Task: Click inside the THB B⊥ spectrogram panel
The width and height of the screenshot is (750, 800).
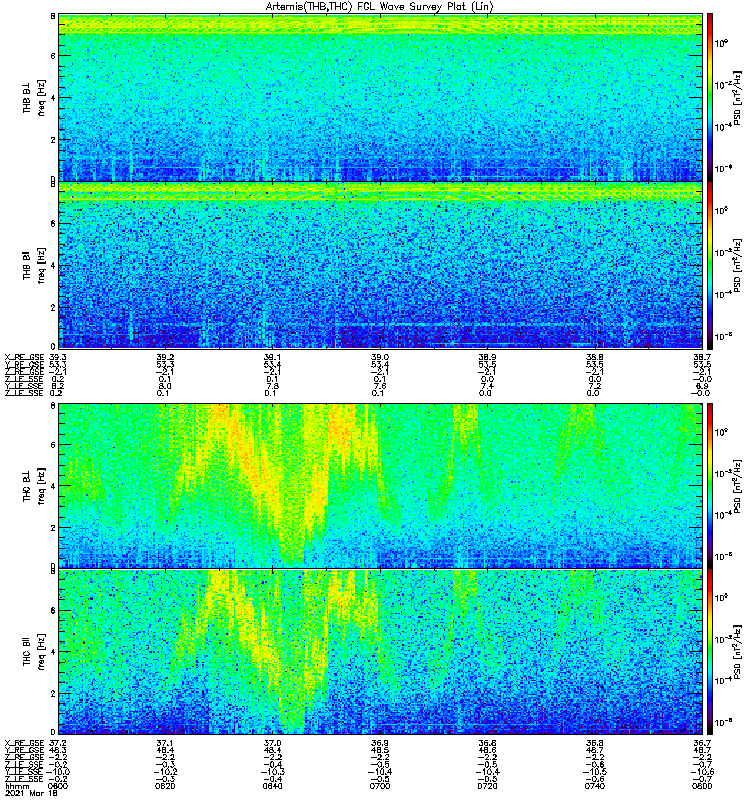Action: click(x=380, y=97)
